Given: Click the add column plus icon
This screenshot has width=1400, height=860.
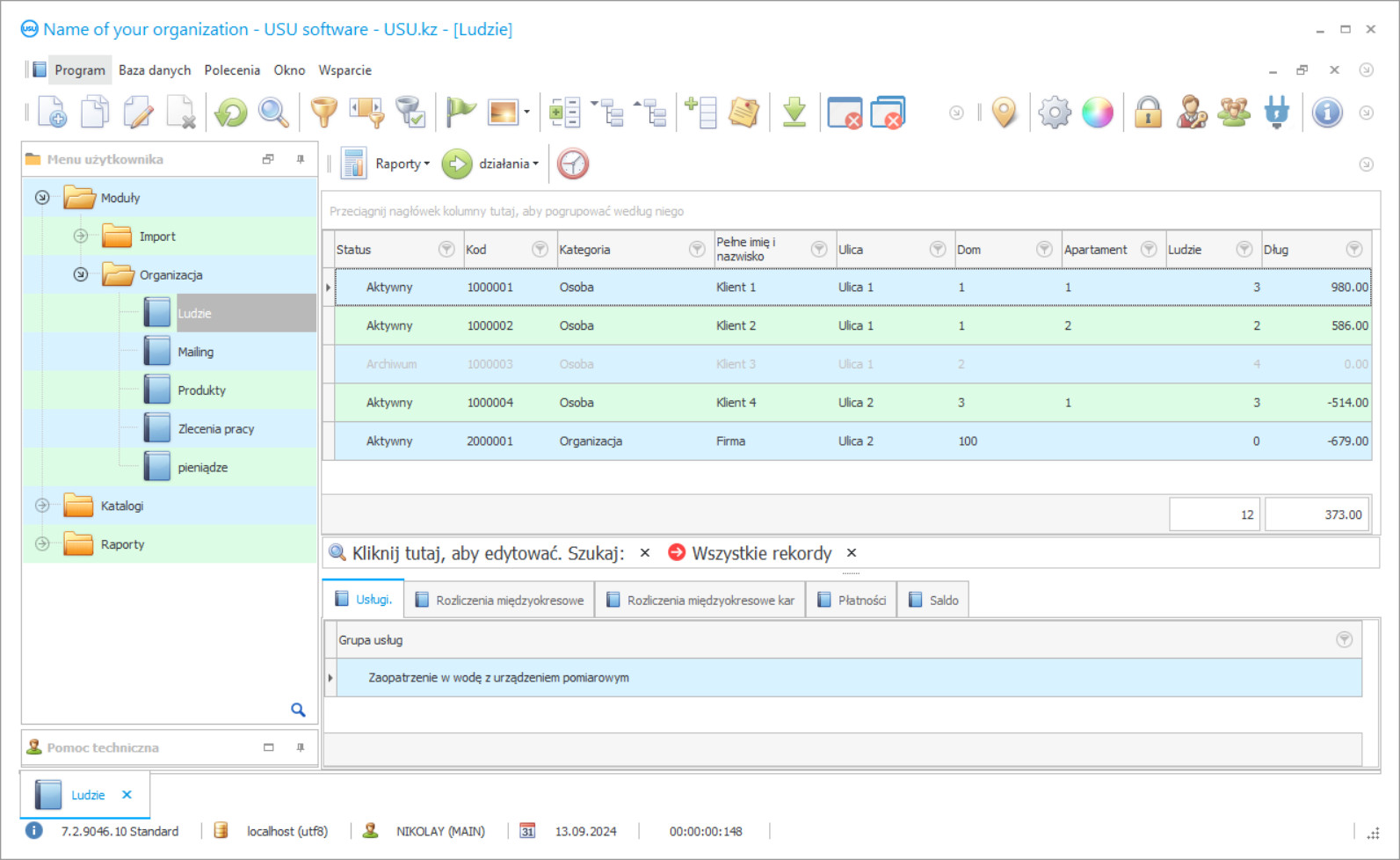Looking at the screenshot, I should 700,113.
